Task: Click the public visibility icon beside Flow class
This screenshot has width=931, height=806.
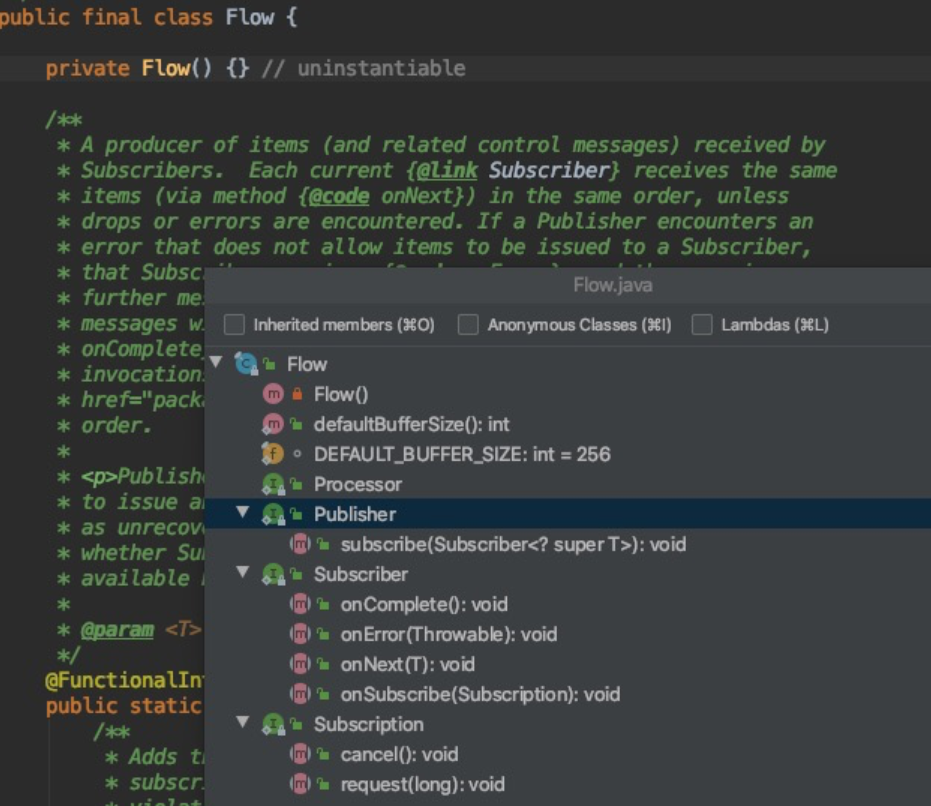Action: tap(270, 364)
